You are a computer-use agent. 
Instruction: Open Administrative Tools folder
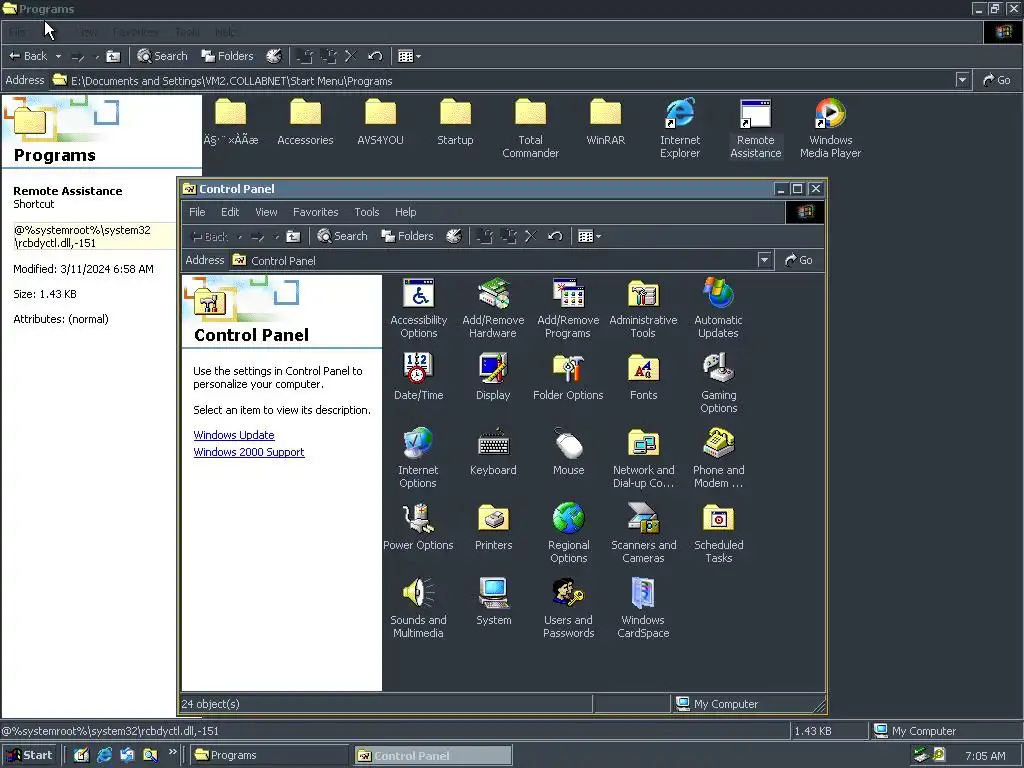tap(643, 308)
